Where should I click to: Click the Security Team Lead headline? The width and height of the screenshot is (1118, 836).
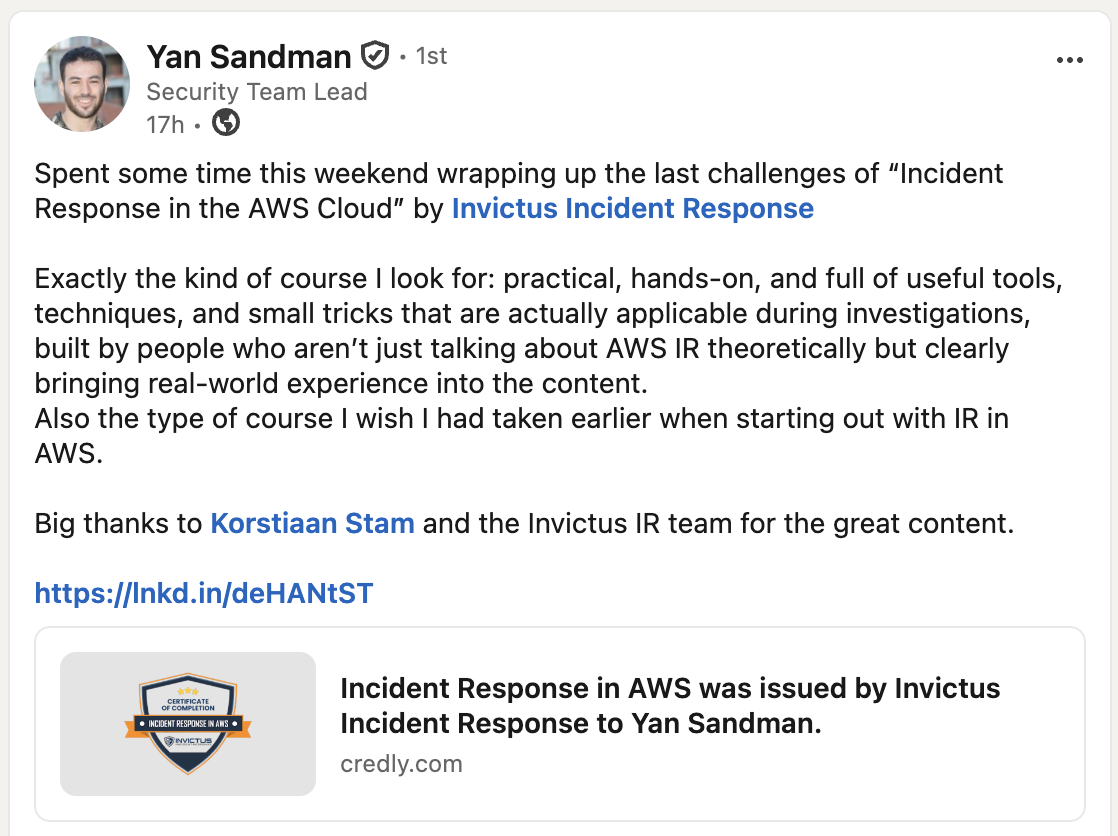(257, 91)
